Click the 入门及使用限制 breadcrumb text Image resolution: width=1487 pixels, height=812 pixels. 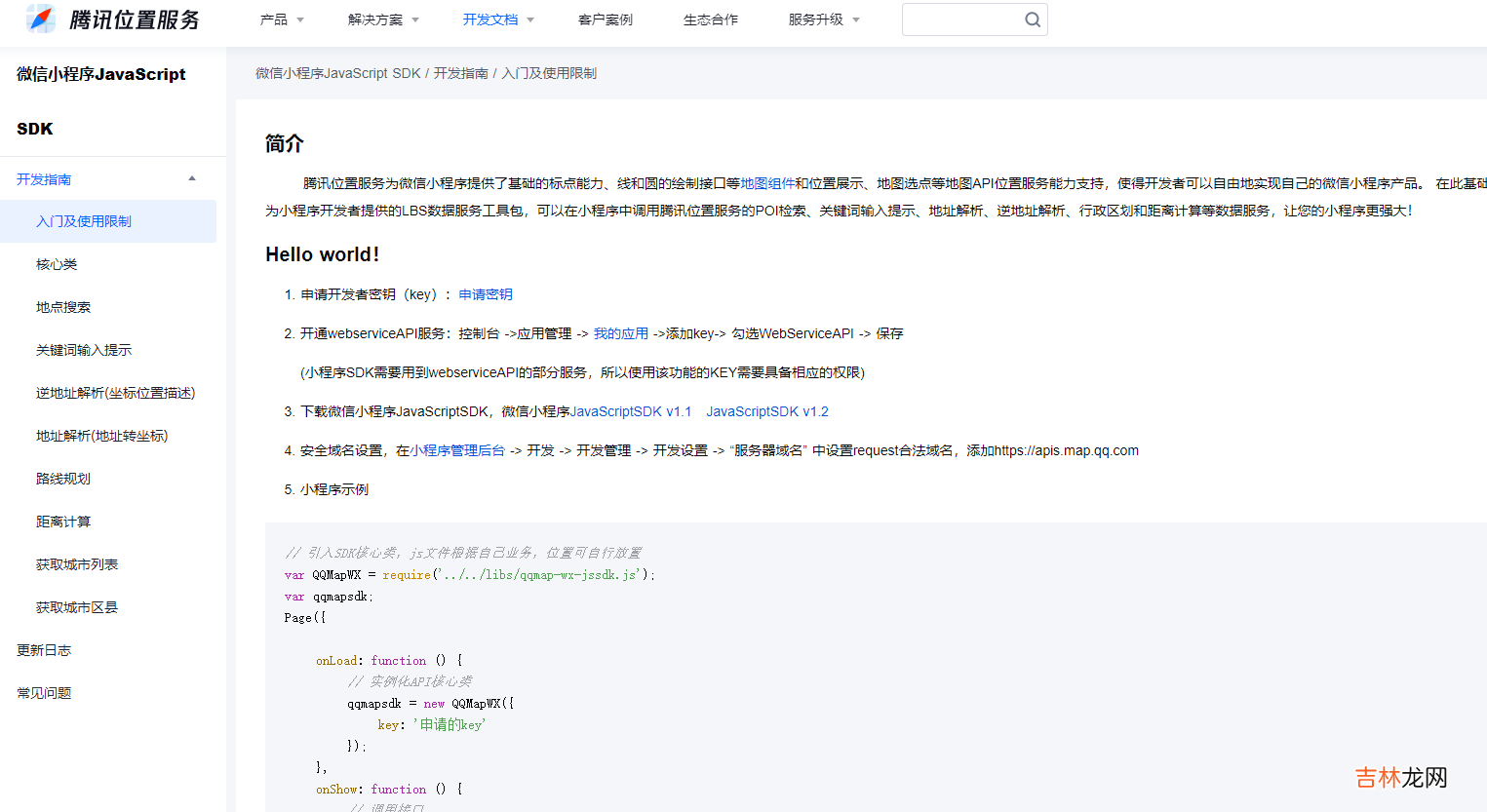click(x=549, y=73)
